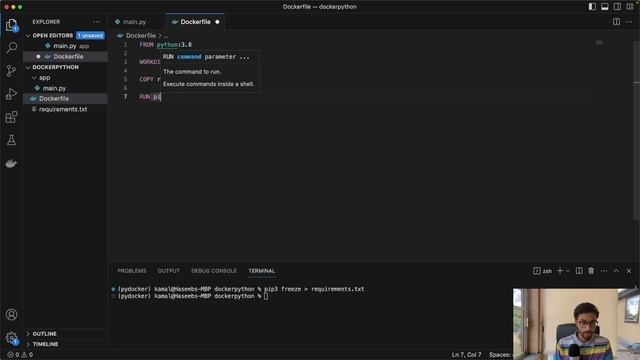The width and height of the screenshot is (640, 360).
Task: Click the COPY instruction on line 5
Action: pos(147,79)
